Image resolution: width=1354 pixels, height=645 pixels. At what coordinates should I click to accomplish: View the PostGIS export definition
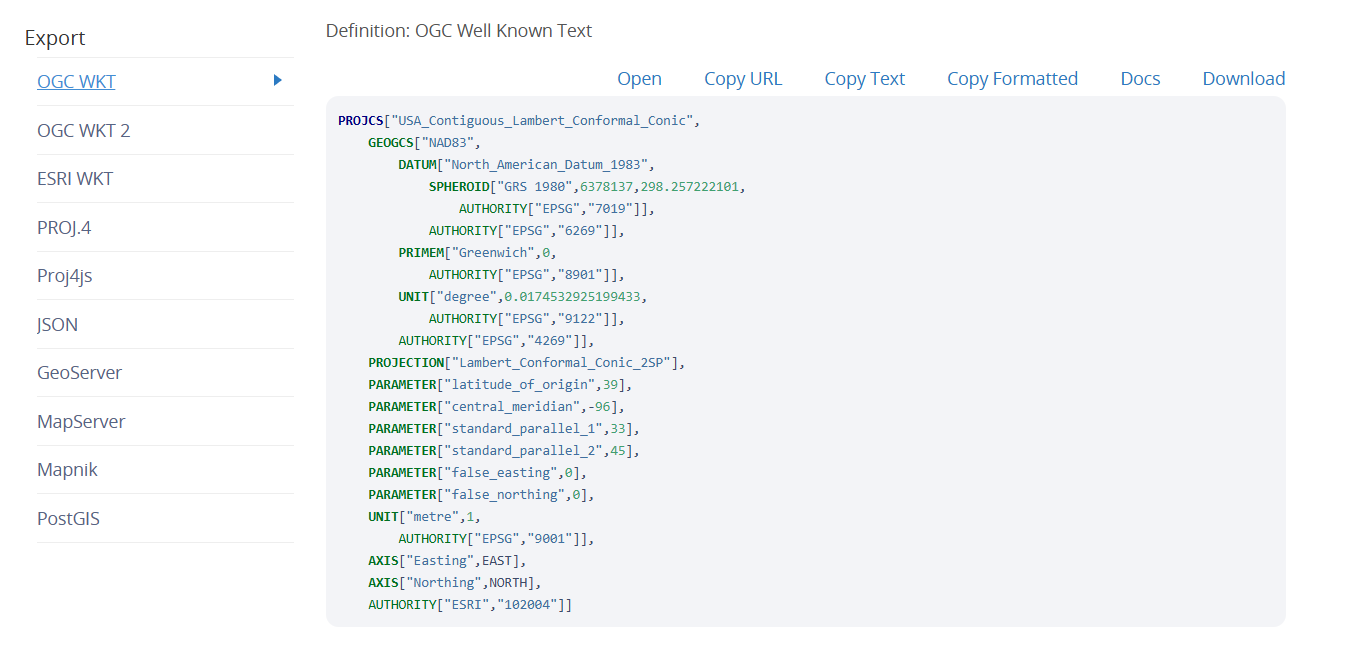[x=68, y=519]
